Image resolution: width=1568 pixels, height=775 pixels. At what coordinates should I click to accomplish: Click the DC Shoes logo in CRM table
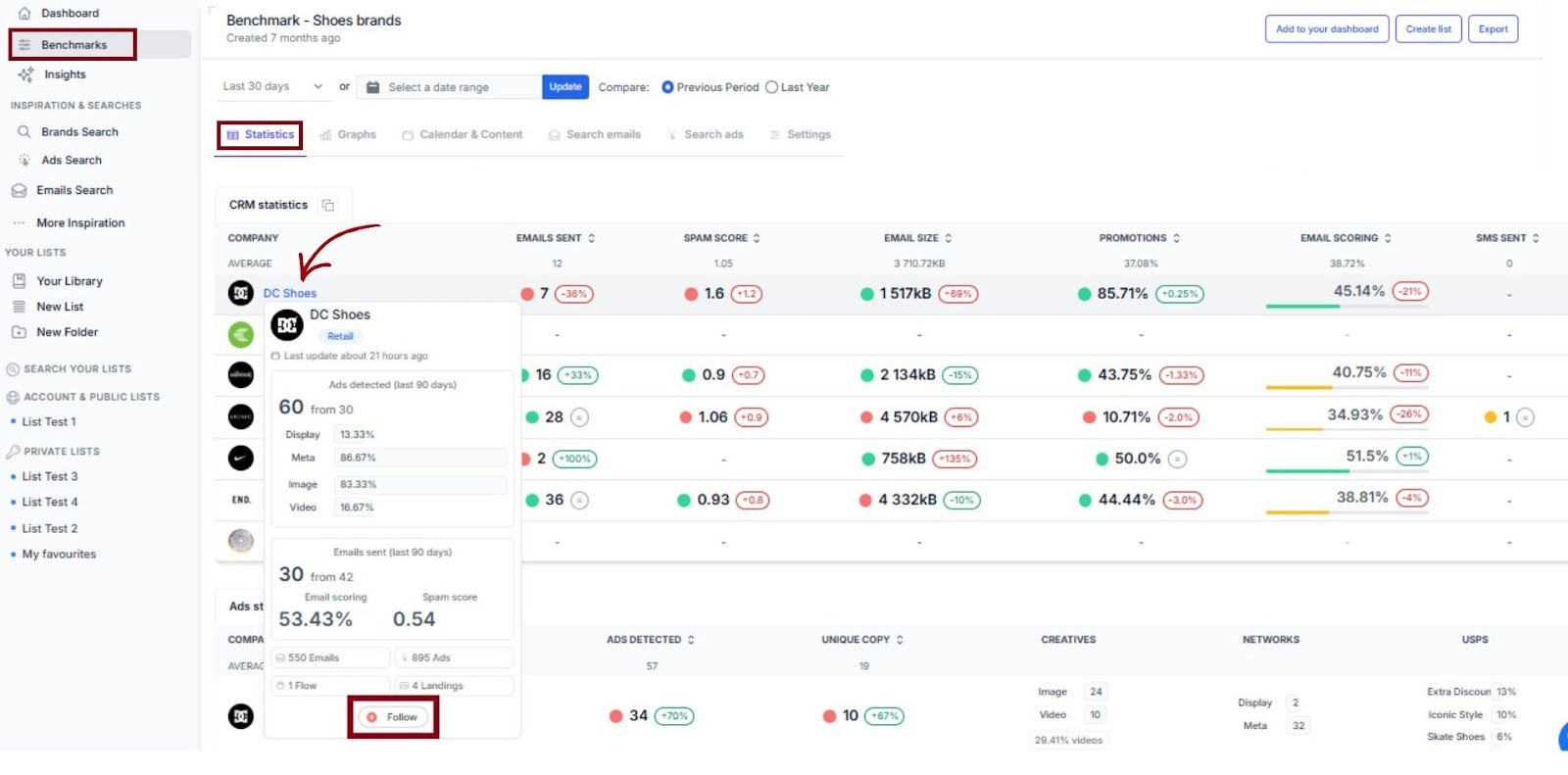tap(240, 293)
